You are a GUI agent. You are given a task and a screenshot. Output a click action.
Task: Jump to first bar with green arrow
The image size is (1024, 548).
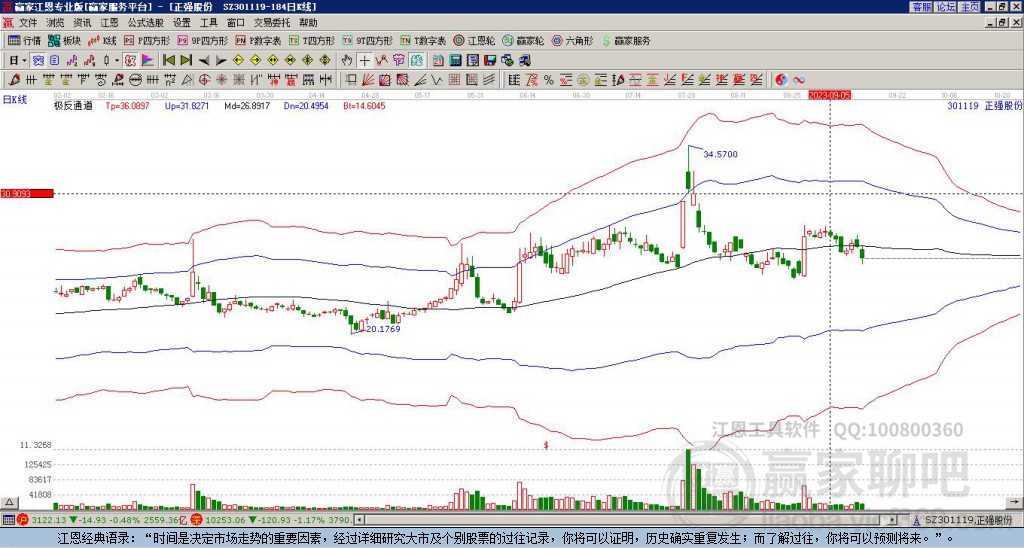point(168,61)
